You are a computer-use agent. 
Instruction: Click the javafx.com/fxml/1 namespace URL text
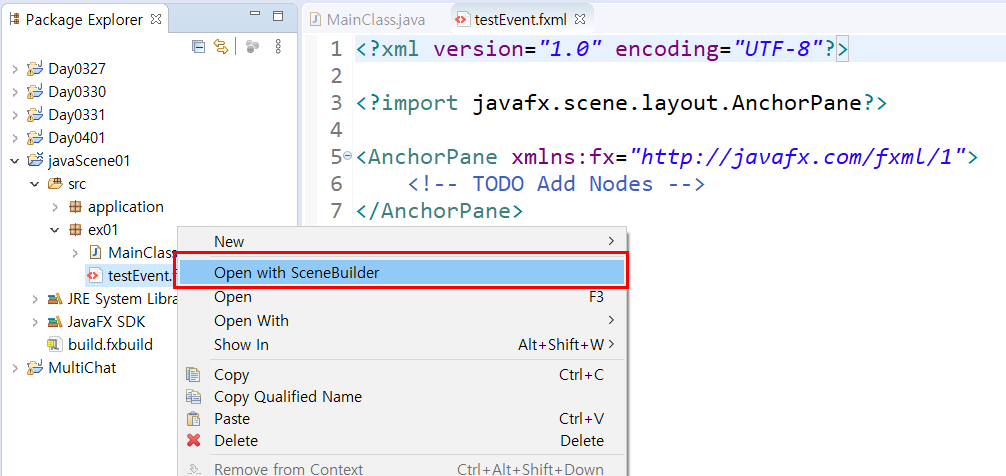click(x=798, y=156)
